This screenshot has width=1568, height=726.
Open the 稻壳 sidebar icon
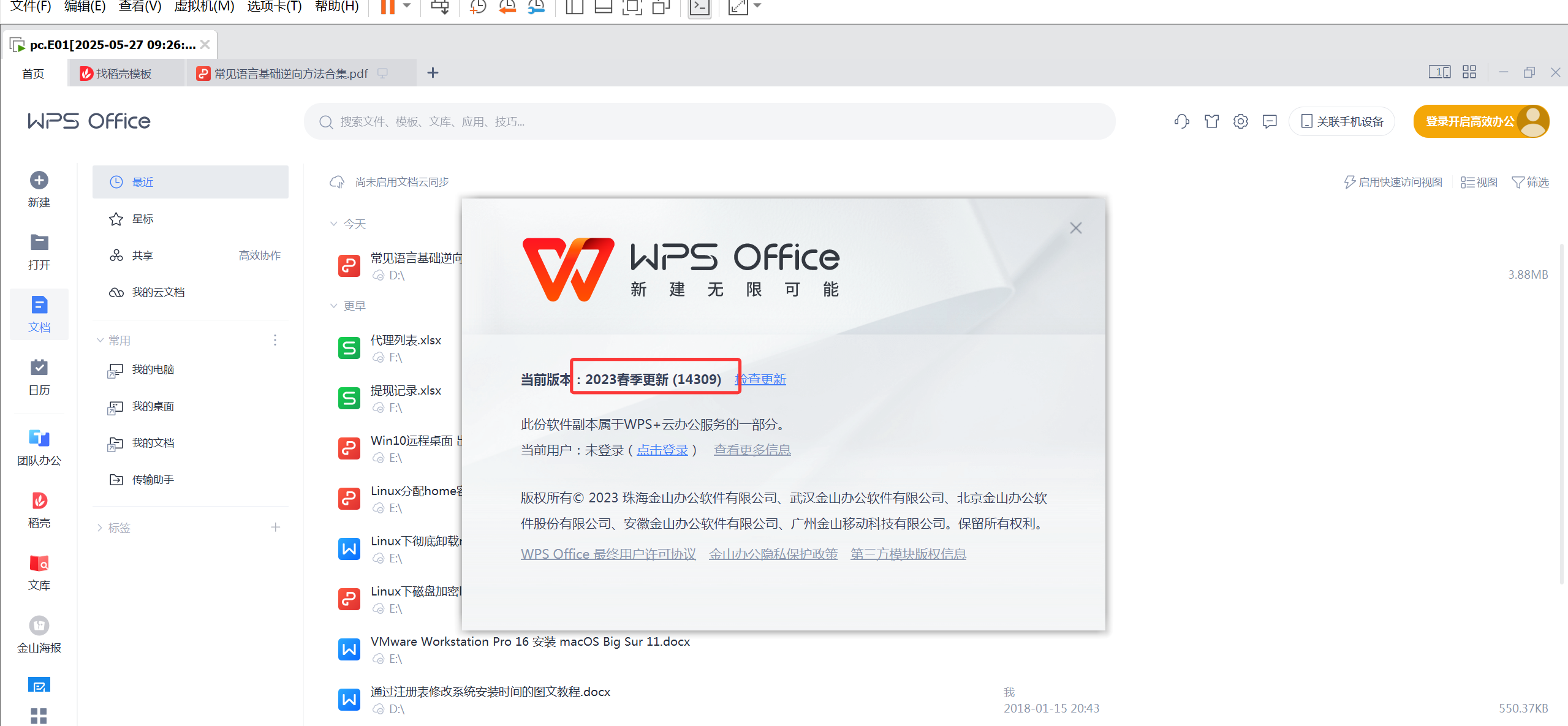[x=39, y=501]
